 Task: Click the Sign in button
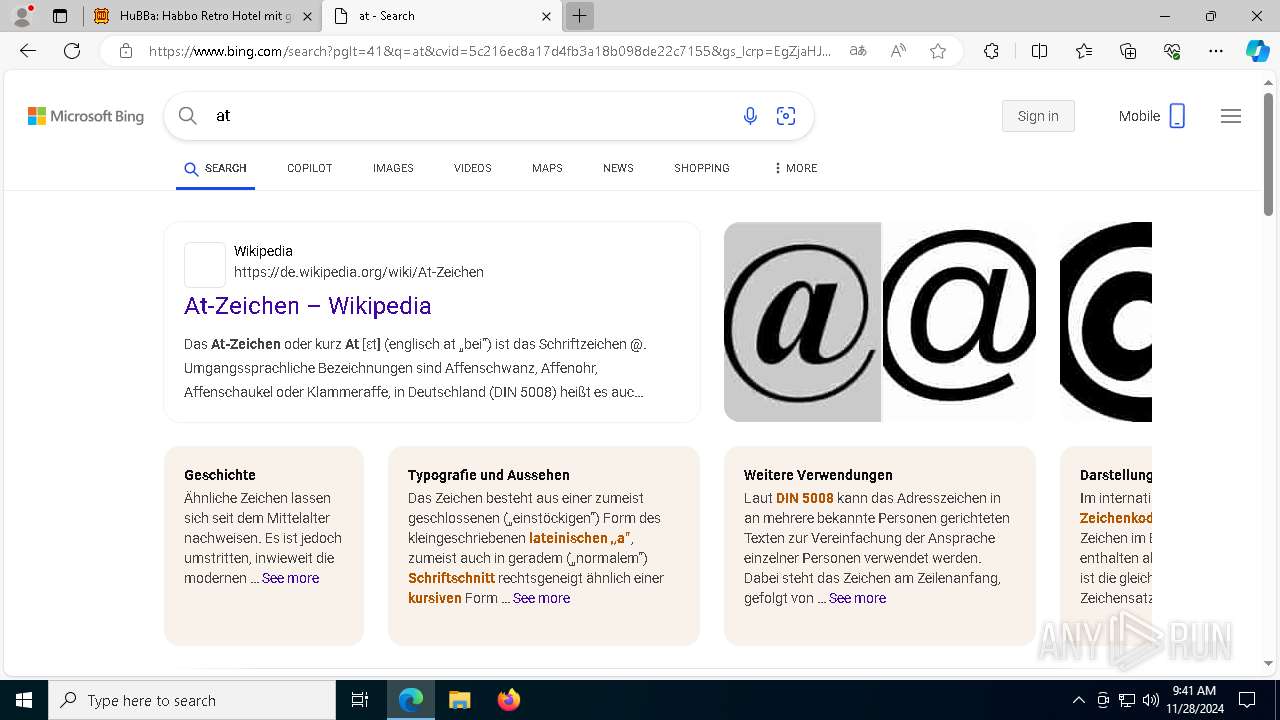tap(1038, 116)
